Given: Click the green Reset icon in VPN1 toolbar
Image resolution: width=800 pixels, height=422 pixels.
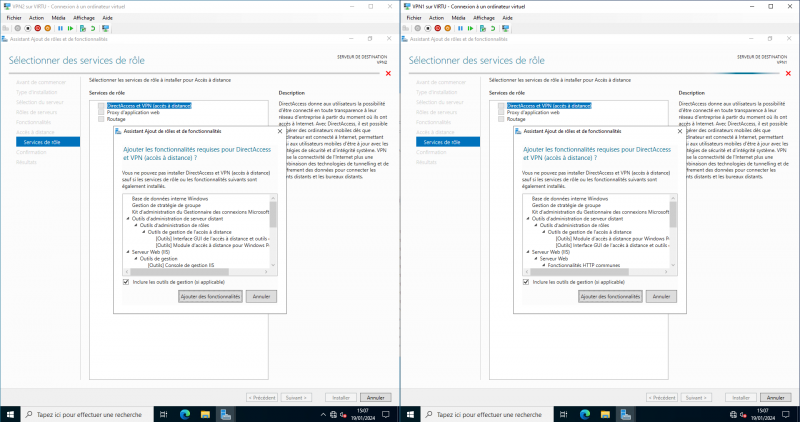Looking at the screenshot, I should point(470,29).
